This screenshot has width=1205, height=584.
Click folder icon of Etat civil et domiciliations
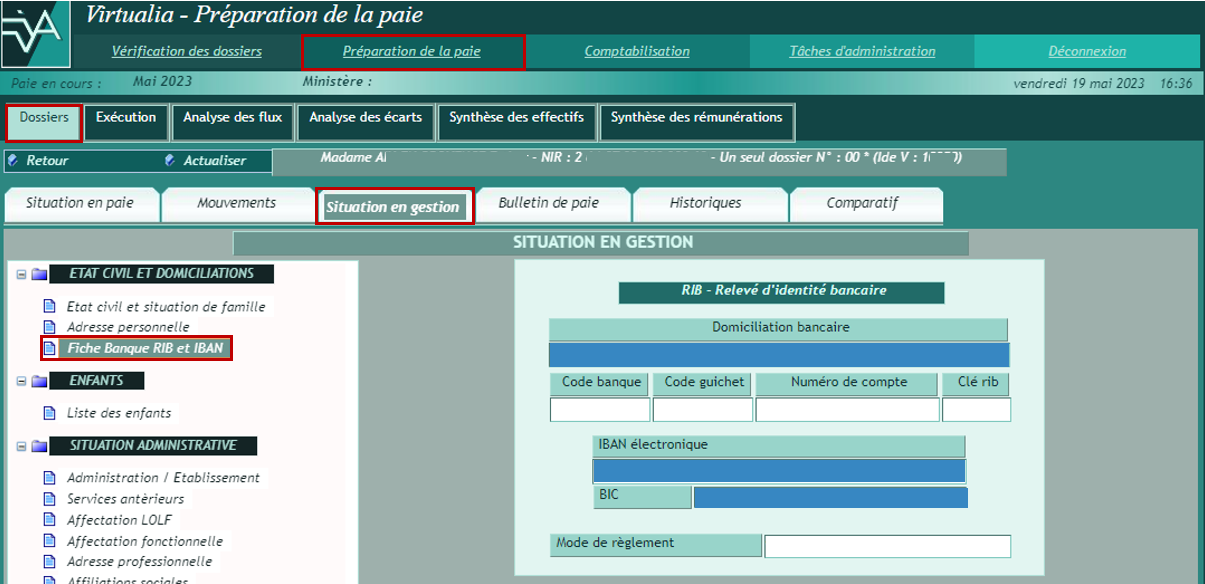click(39, 274)
